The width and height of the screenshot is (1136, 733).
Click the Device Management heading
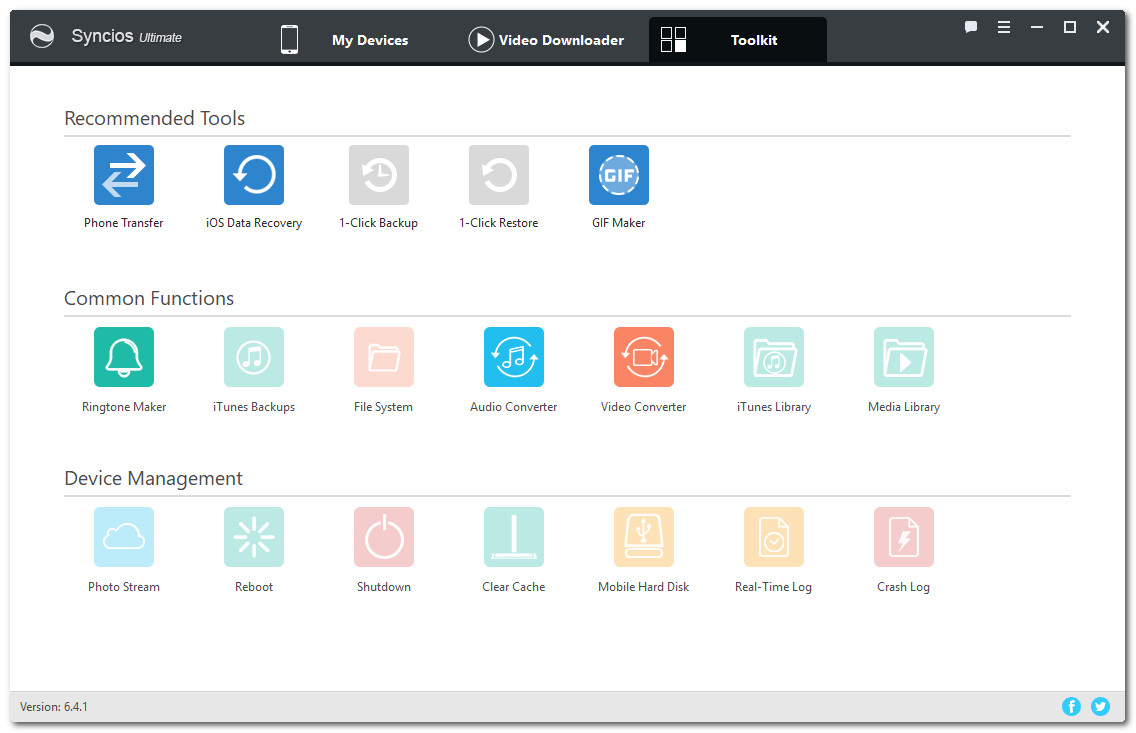pos(154,479)
